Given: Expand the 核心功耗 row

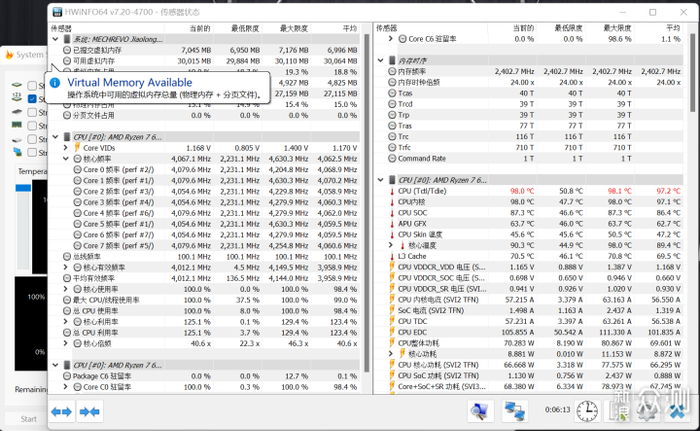Looking at the screenshot, I should click(391, 354).
